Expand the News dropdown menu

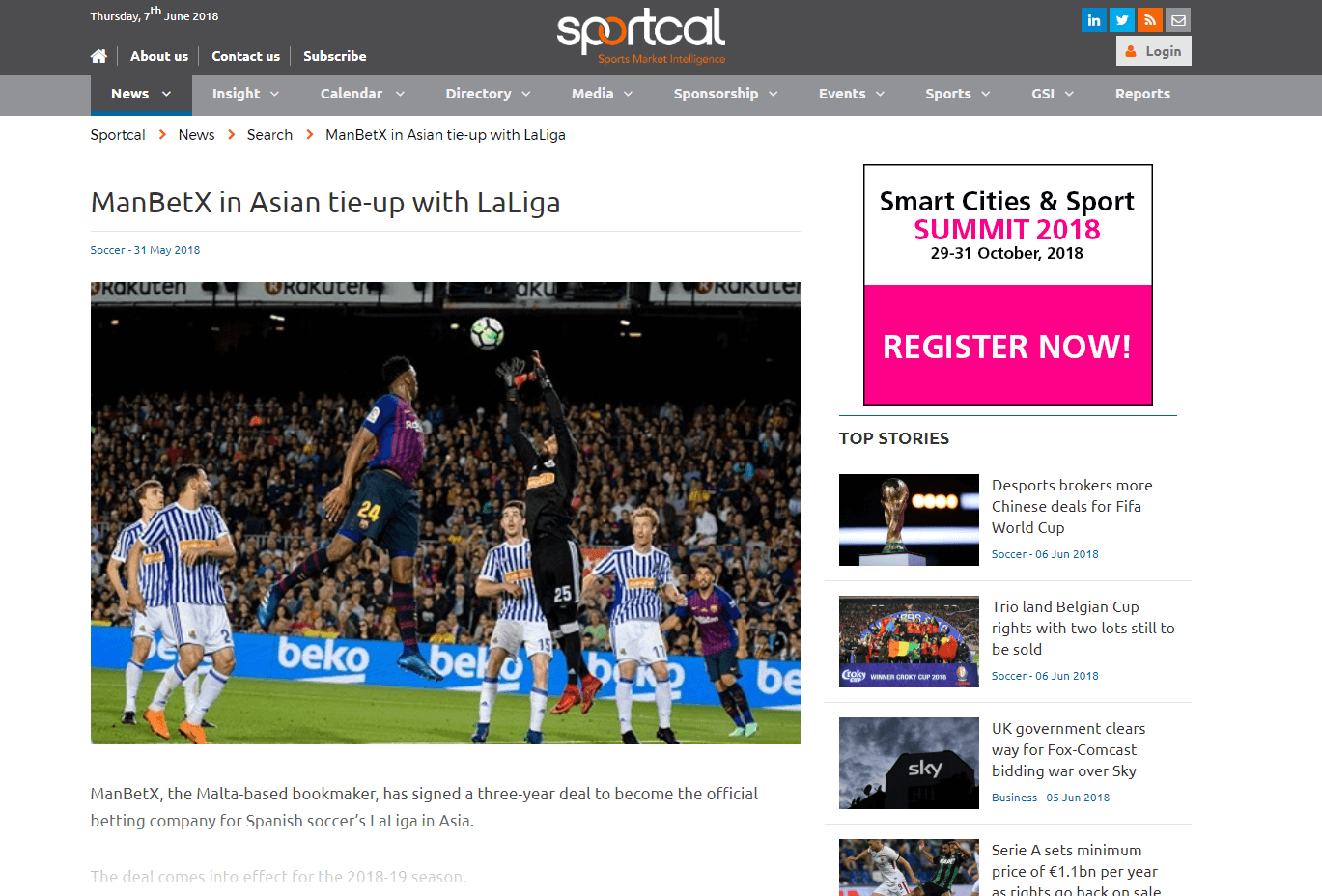(x=141, y=94)
